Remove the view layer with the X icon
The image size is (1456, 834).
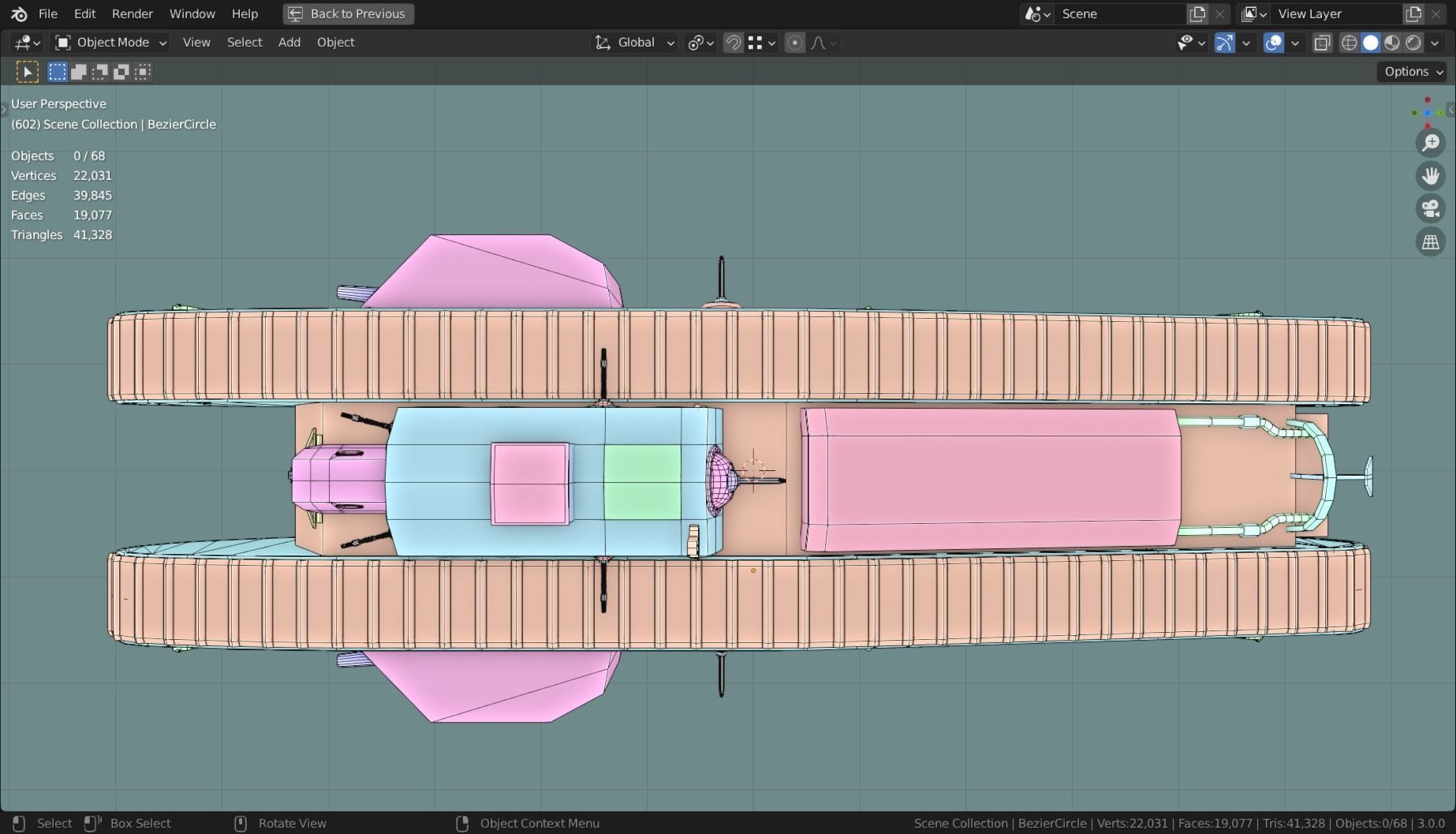click(1435, 13)
